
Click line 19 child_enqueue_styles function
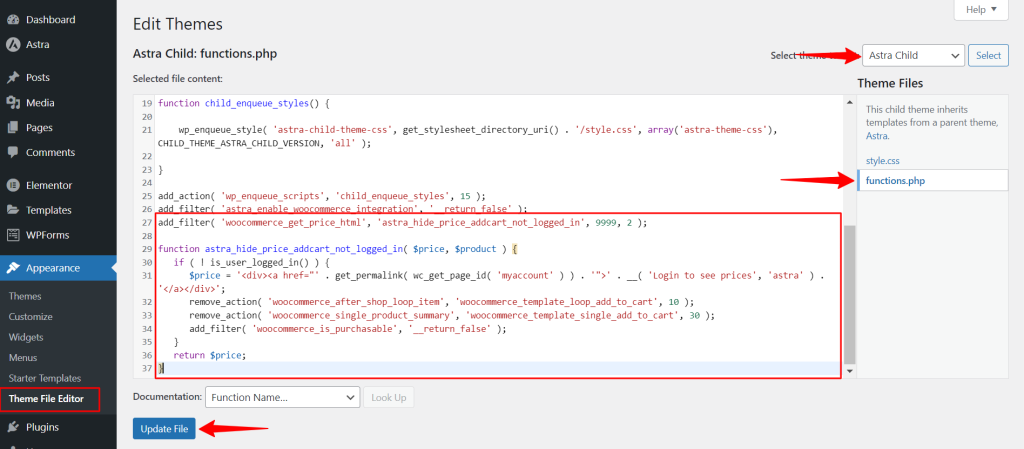[x=244, y=103]
